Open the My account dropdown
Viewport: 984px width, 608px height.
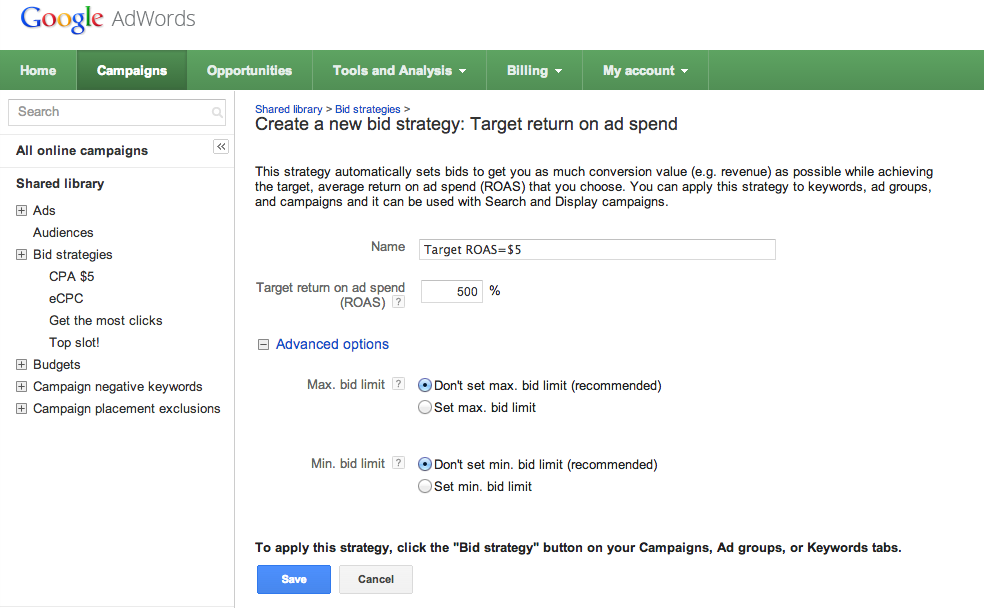645,70
